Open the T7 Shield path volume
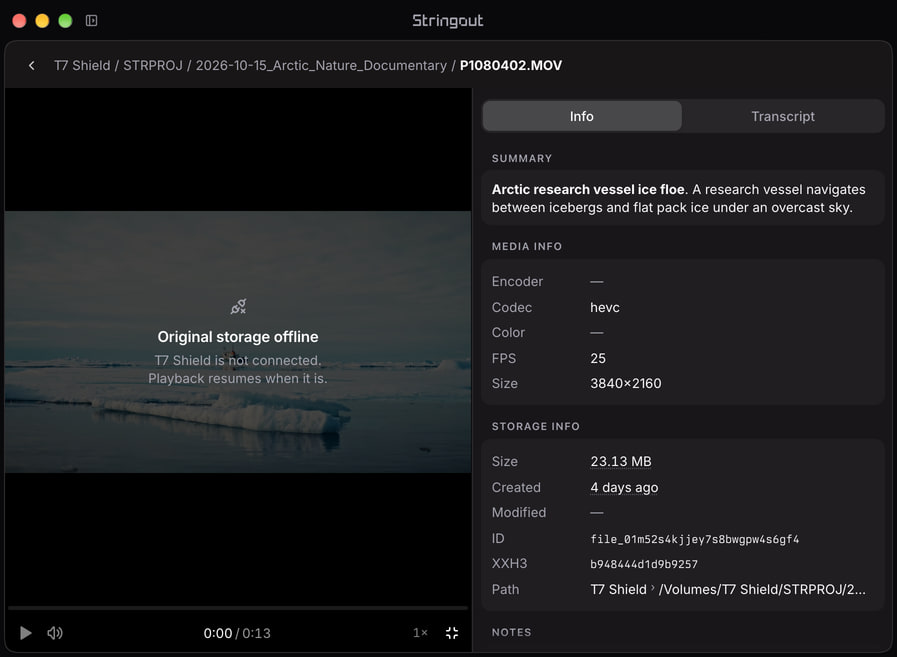Screen dimensions: 897x657 [618, 589]
